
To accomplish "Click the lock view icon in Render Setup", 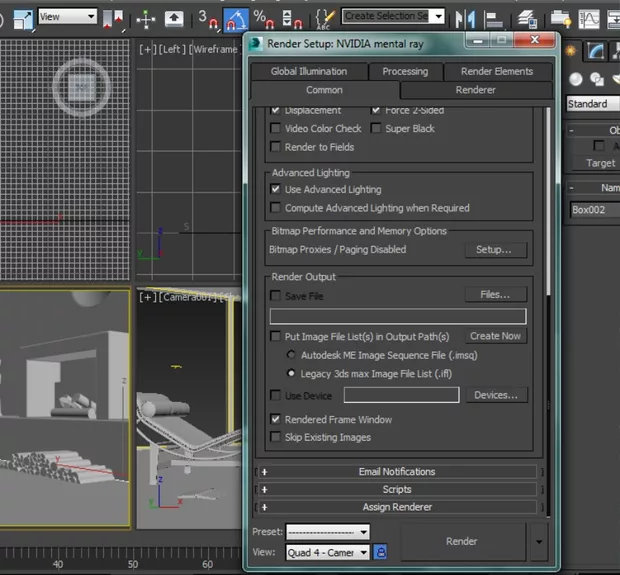I will (x=380, y=552).
